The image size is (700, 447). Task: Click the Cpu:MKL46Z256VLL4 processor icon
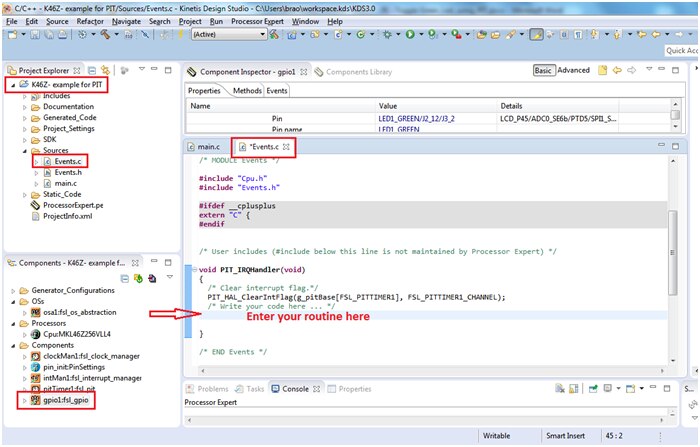coord(35,334)
